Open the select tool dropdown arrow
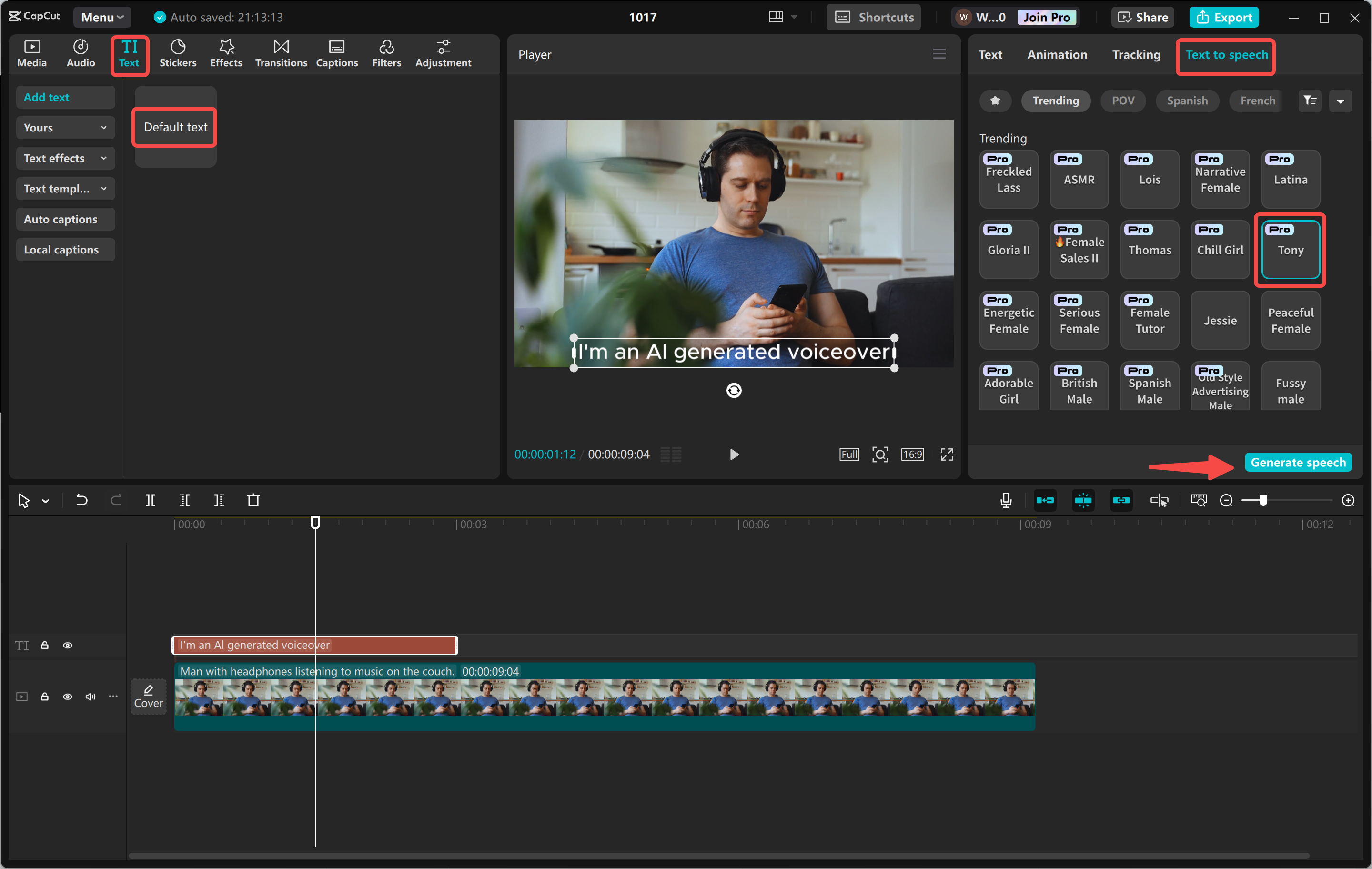The width and height of the screenshot is (1372, 869). pyautogui.click(x=46, y=501)
